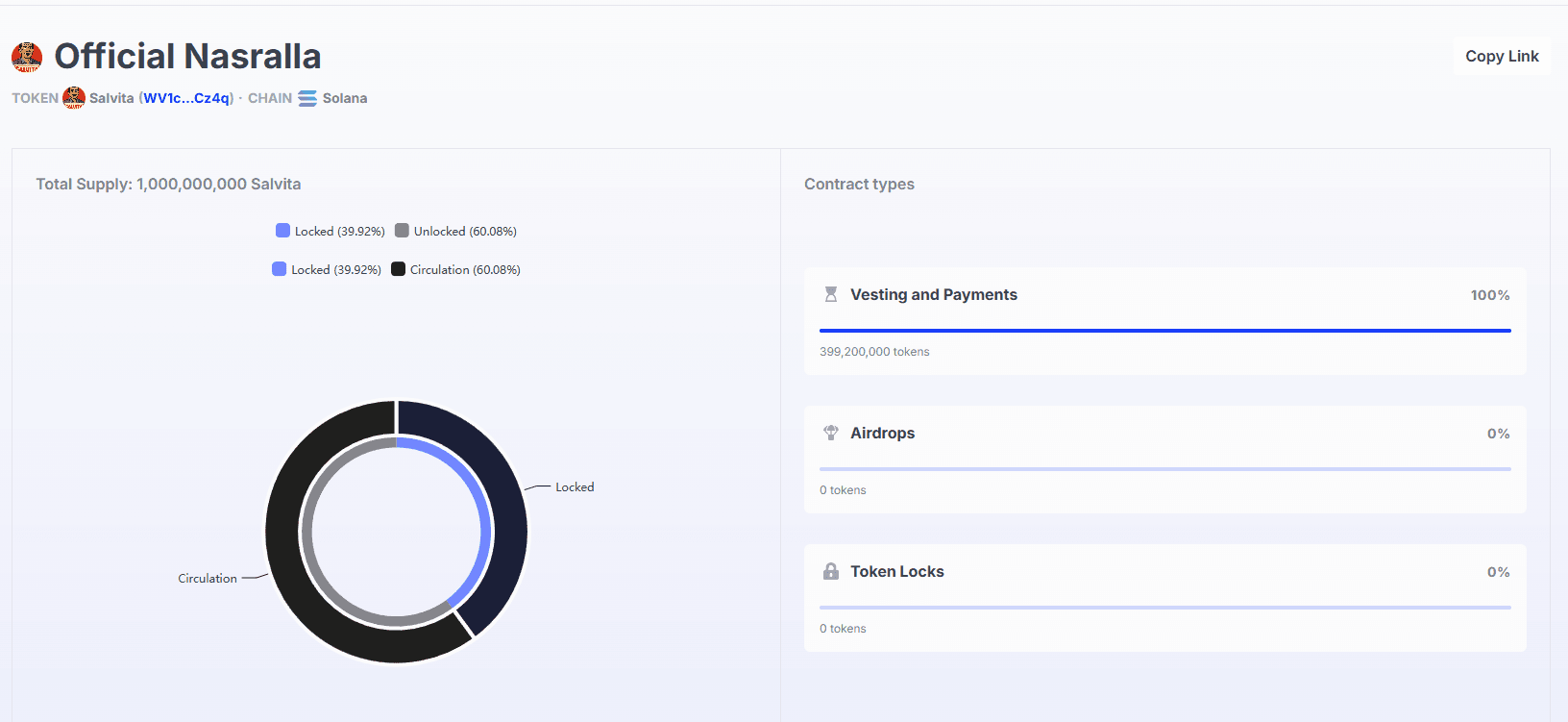The image size is (1568, 722).
Task: Click the Token Locks padlock icon
Action: click(x=831, y=572)
